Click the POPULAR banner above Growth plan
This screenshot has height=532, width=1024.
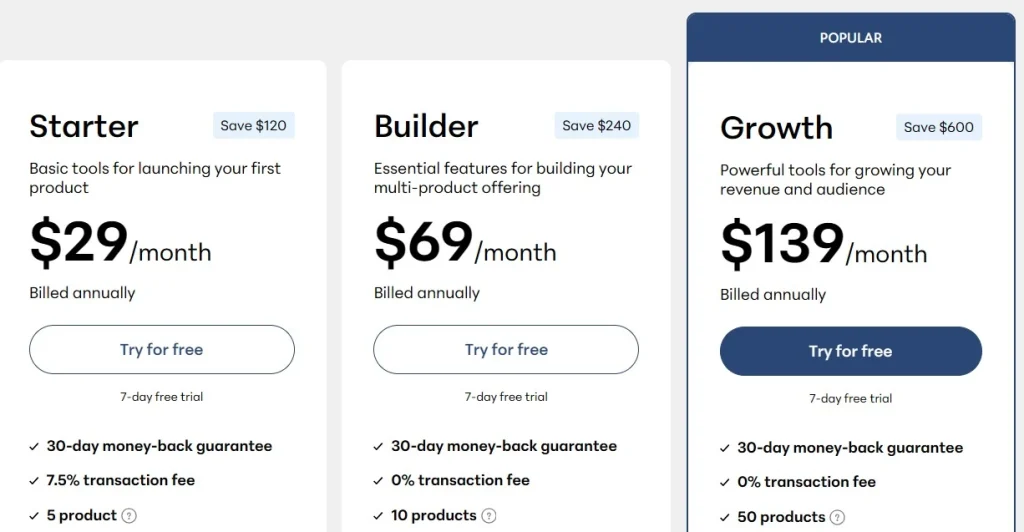coord(851,38)
